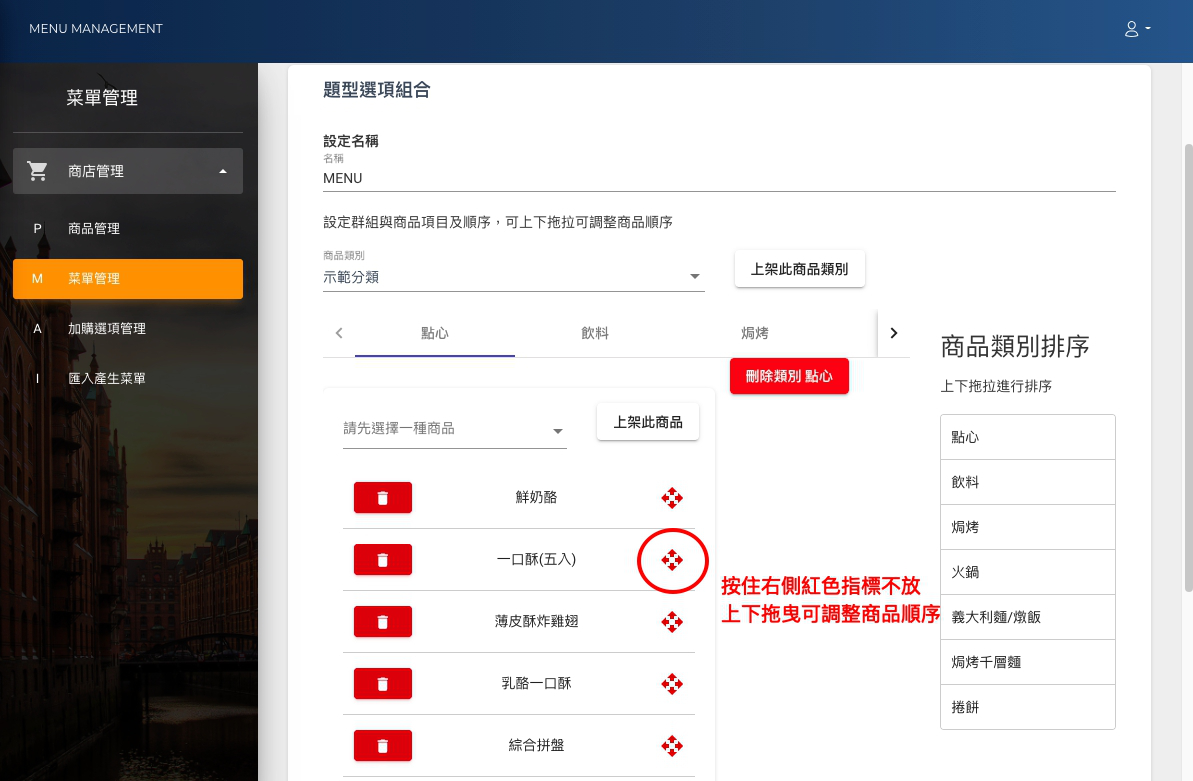The image size is (1193, 781).
Task: Delete the 鮮奶酪 item with trash button
Action: (383, 498)
